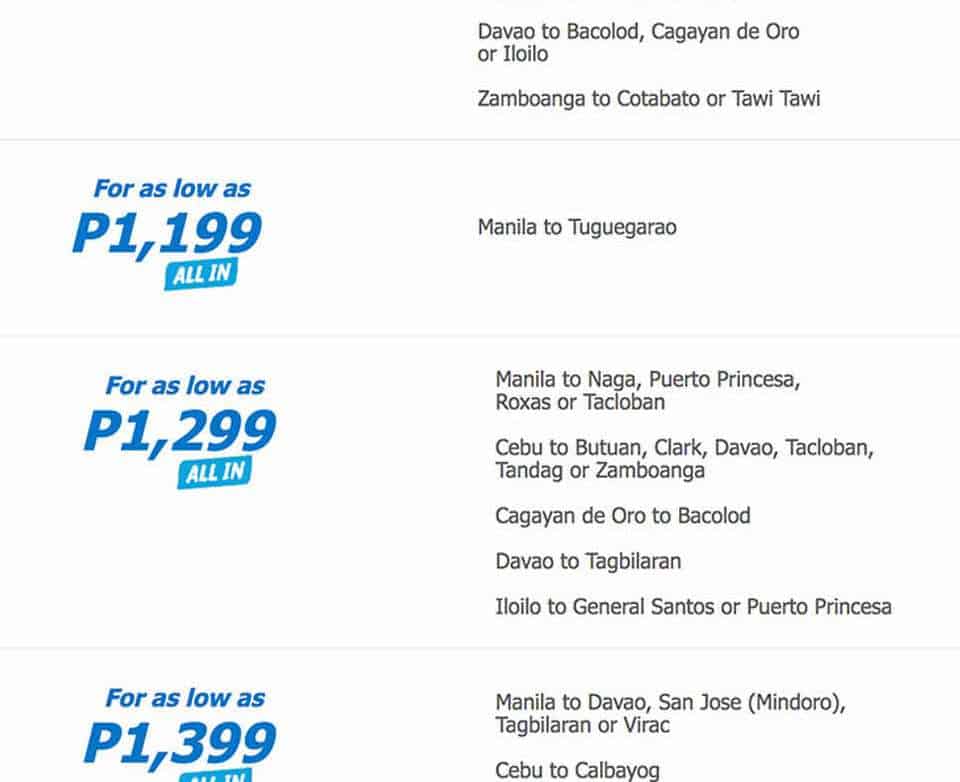Click 'For as low as' above P1,199
Image resolution: width=960 pixels, height=782 pixels.
click(x=172, y=188)
